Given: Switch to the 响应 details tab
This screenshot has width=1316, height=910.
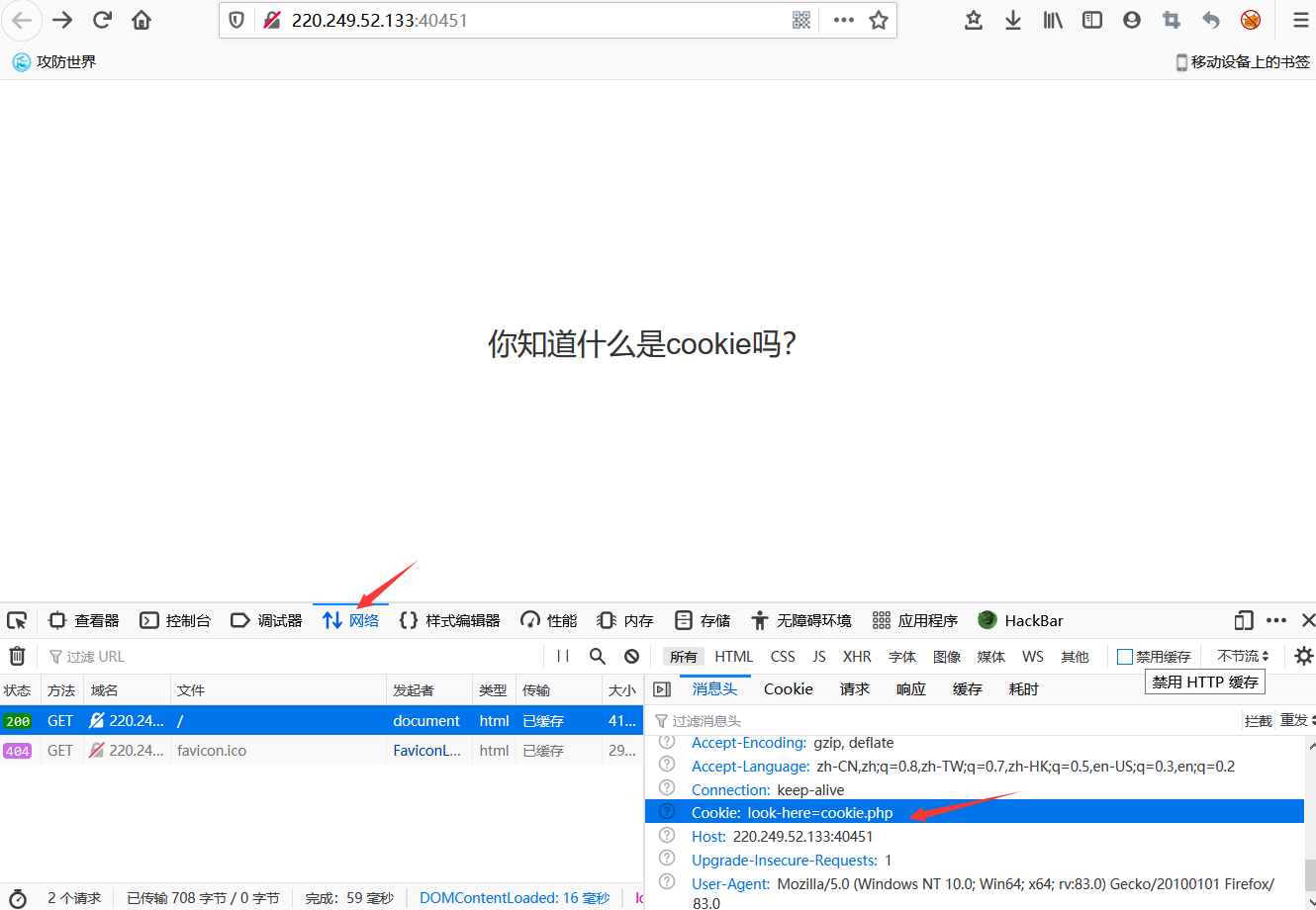Looking at the screenshot, I should tap(911, 689).
